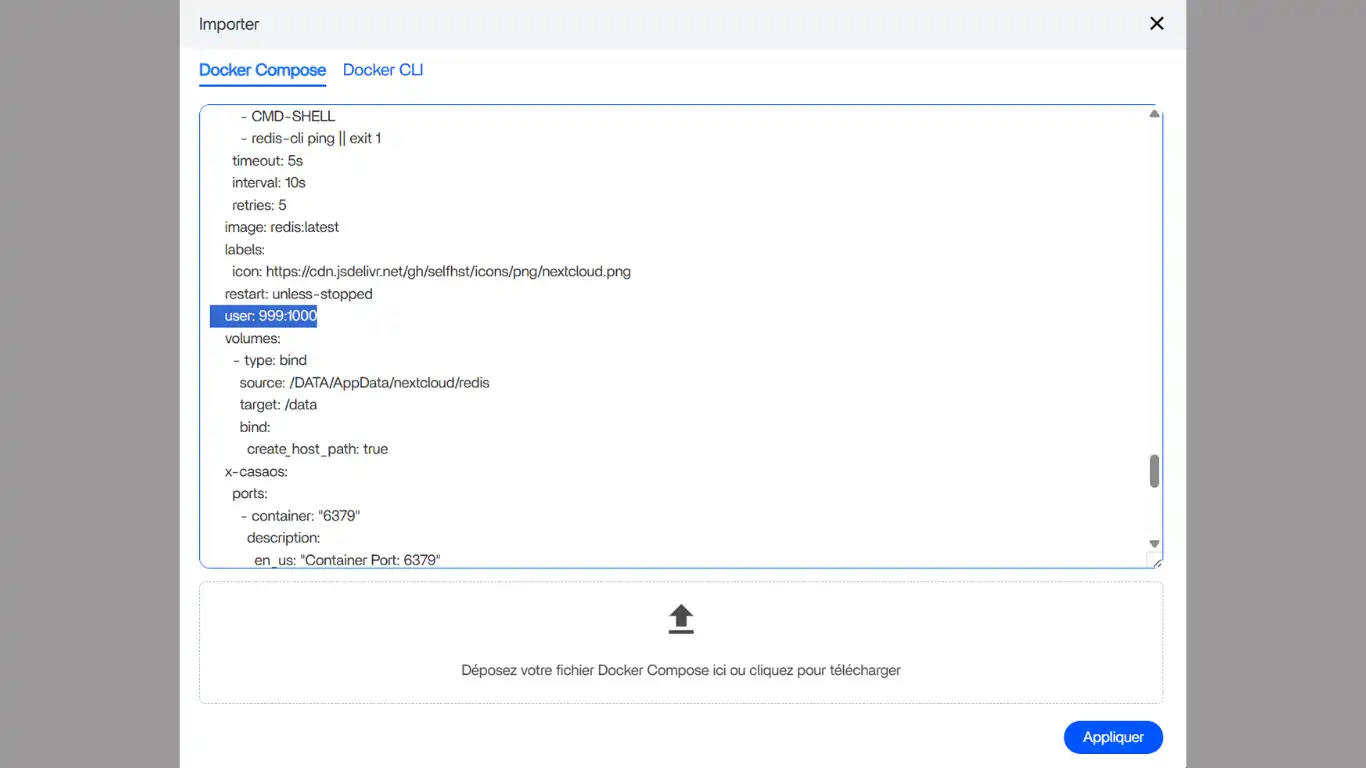Image resolution: width=1366 pixels, height=768 pixels.
Task: Click the scrollbar up arrow
Action: click(x=1154, y=115)
